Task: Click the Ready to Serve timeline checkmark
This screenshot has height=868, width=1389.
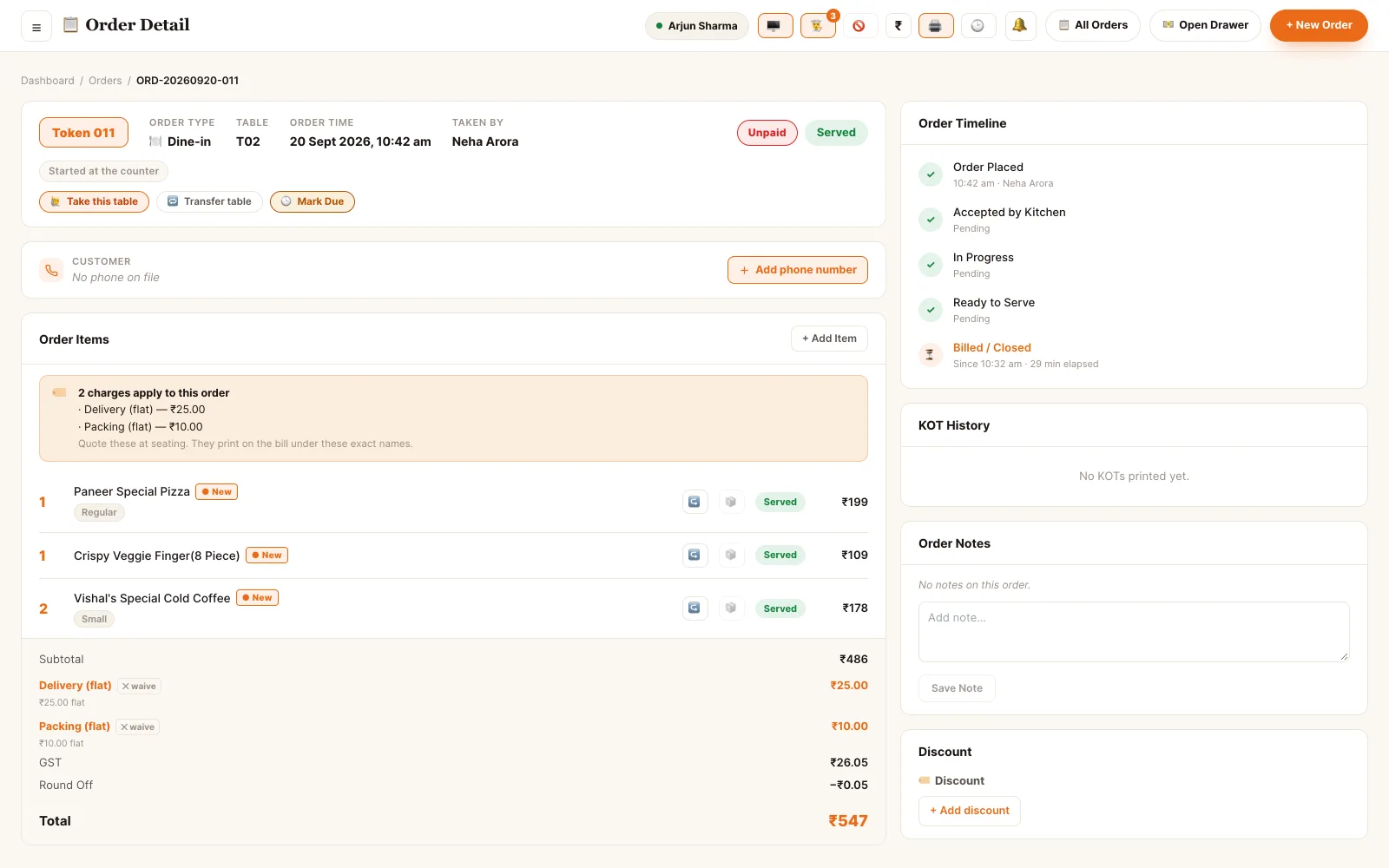Action: (931, 310)
